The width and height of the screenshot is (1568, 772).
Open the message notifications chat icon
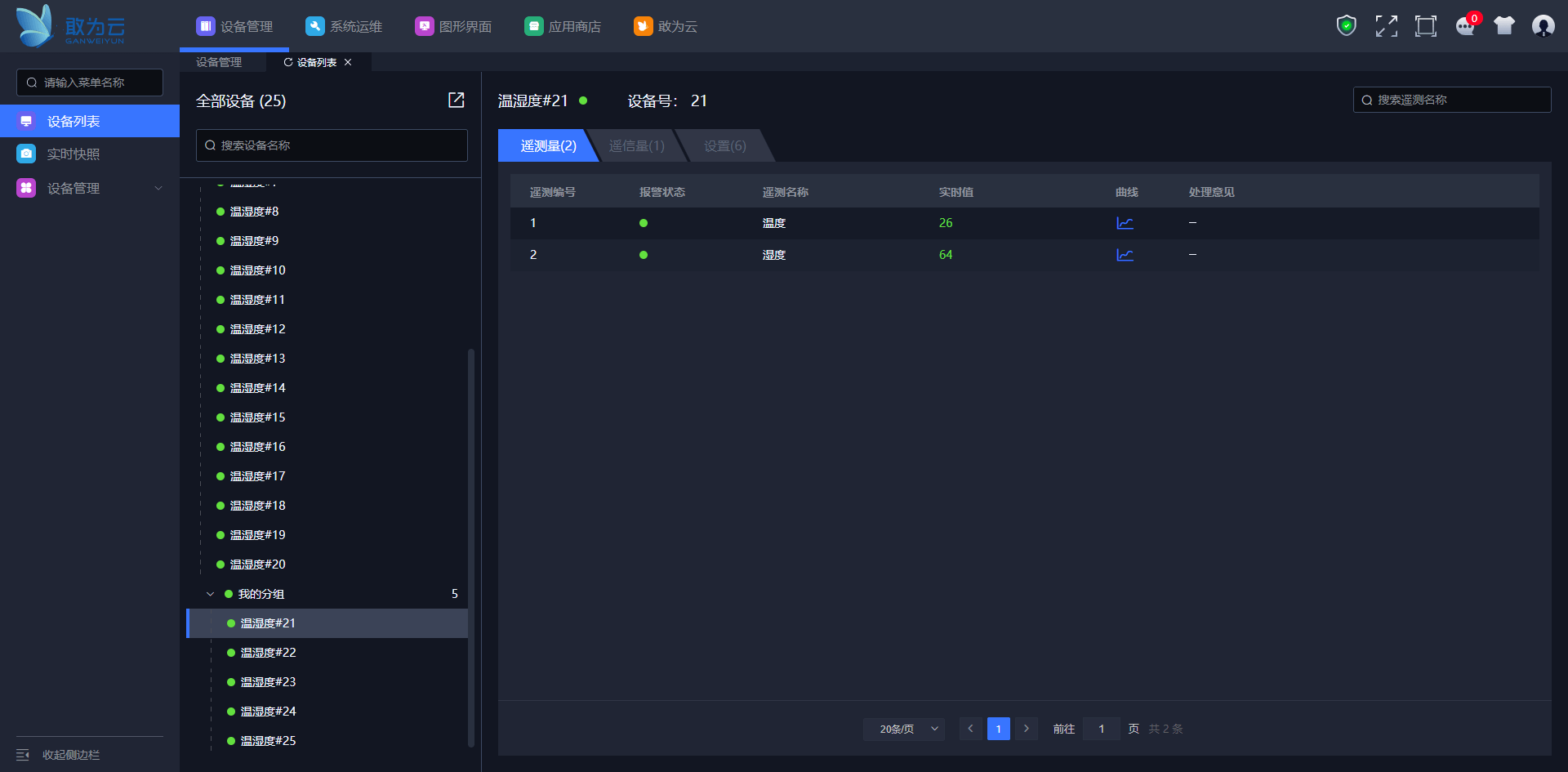(1465, 26)
